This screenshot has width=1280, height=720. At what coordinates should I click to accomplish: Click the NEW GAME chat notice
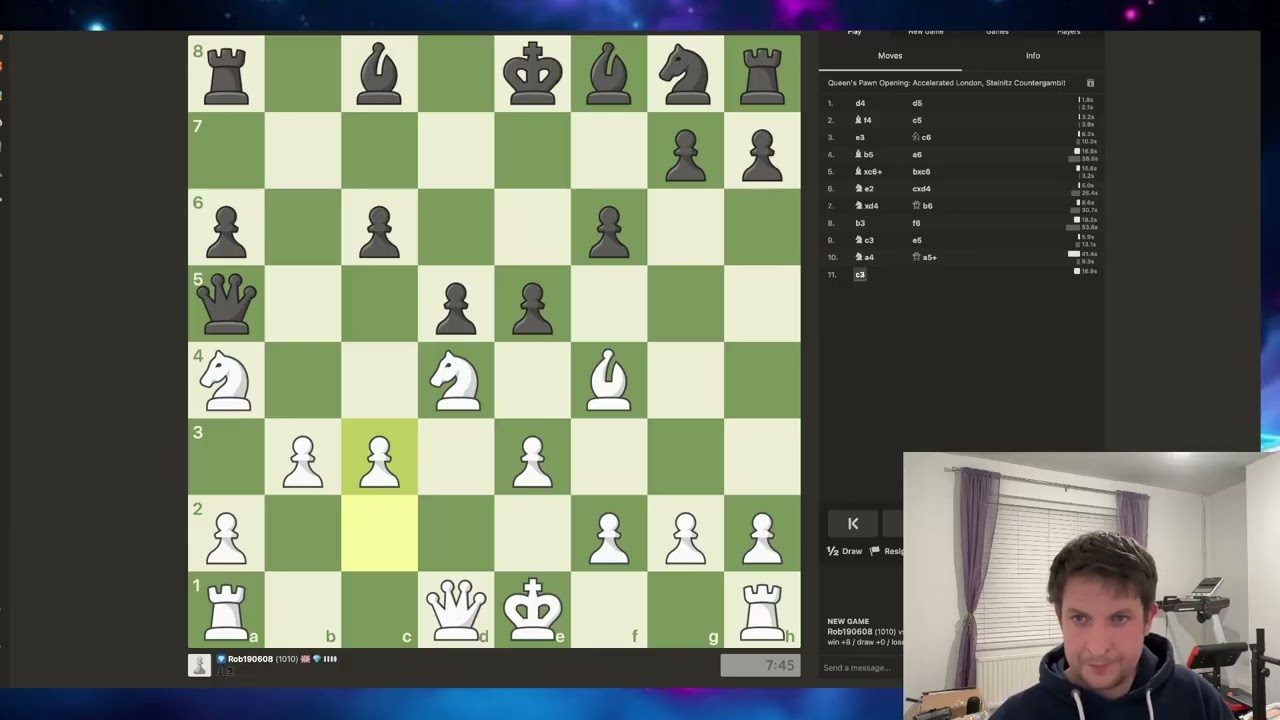pyautogui.click(x=848, y=621)
